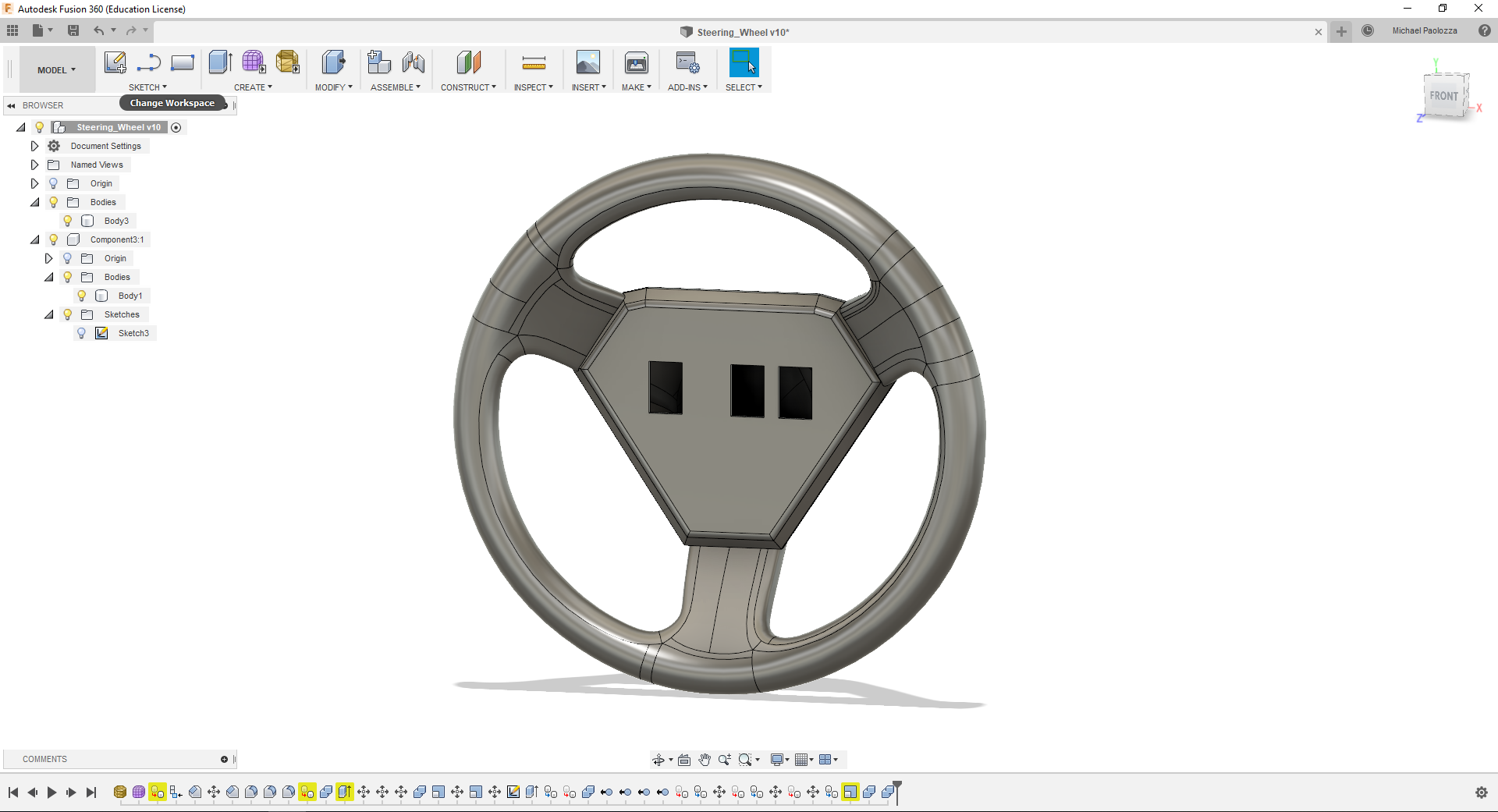This screenshot has width=1498, height=812.
Task: Open the Scripts and Add-Ins icon
Action: pos(687,62)
